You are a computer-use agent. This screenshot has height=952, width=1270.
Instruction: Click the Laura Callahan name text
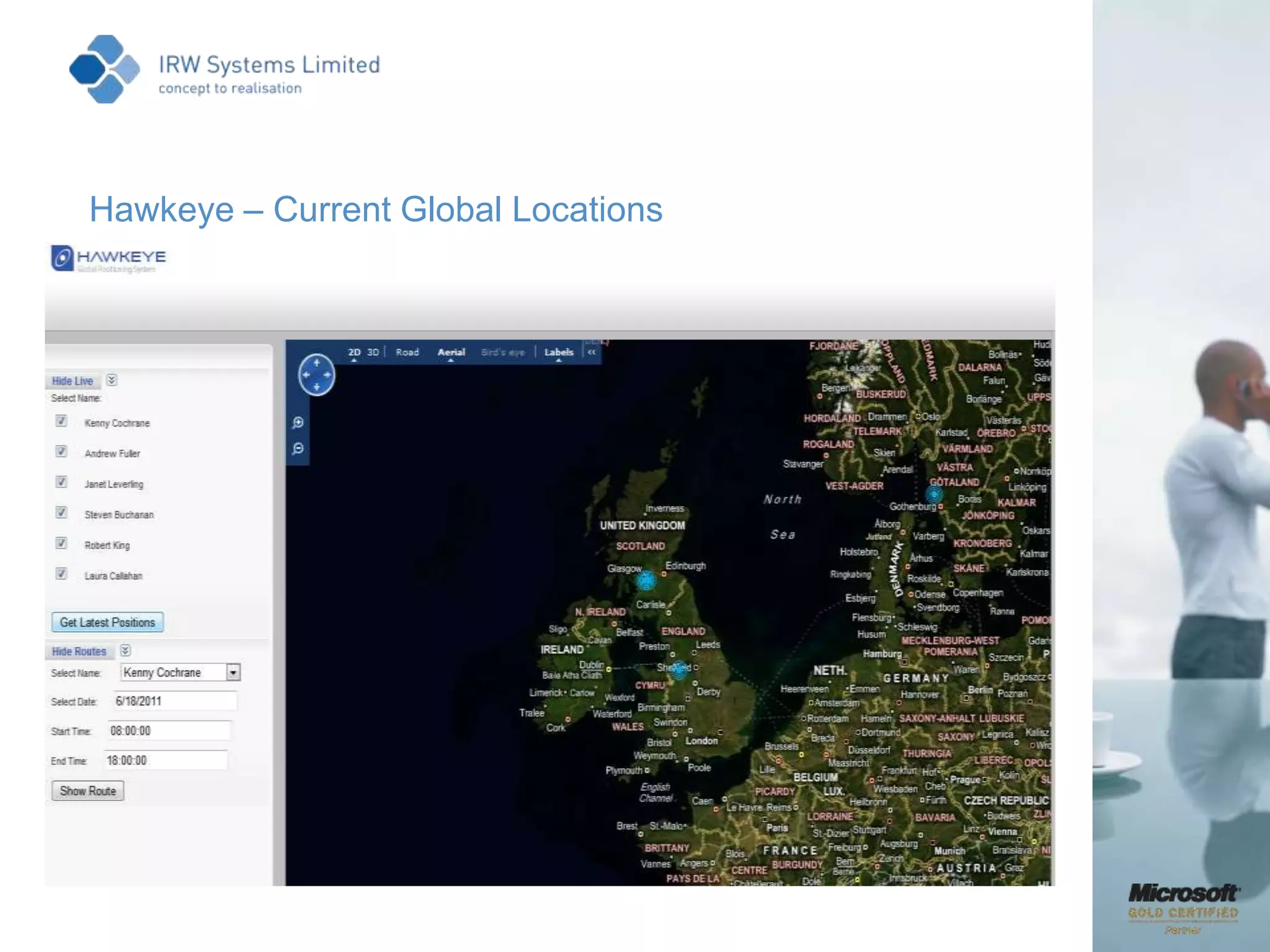point(113,576)
